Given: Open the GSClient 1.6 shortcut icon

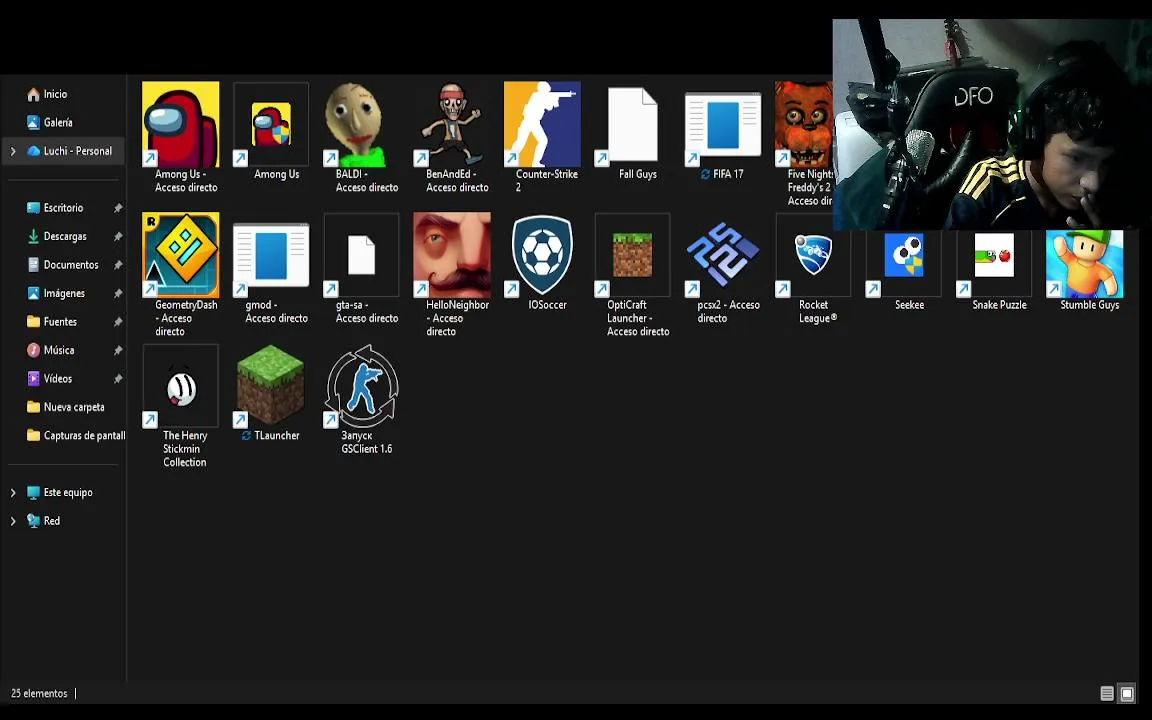Looking at the screenshot, I should (x=361, y=386).
